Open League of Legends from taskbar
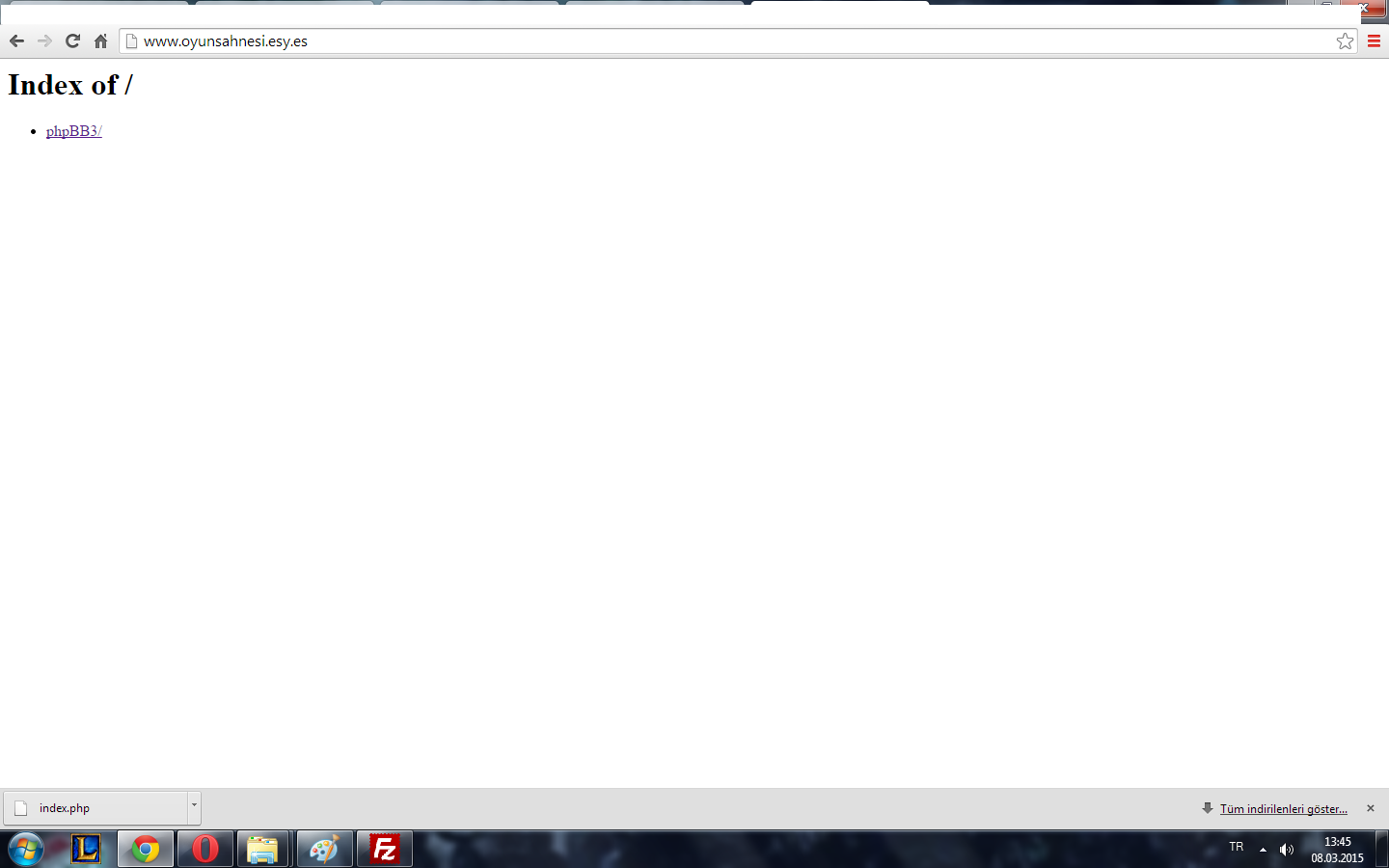The width and height of the screenshot is (1389, 868). (x=86, y=850)
